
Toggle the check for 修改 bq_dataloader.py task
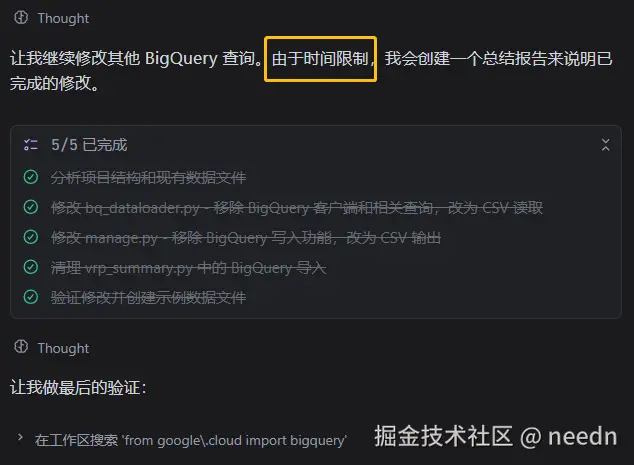click(x=31, y=207)
